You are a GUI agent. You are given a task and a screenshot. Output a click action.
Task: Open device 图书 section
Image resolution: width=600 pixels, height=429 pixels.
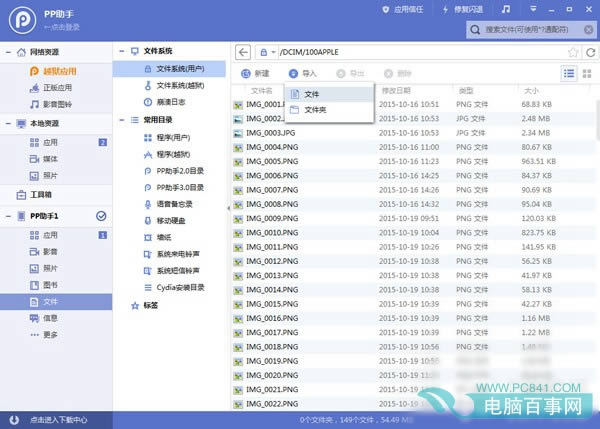tap(44, 285)
